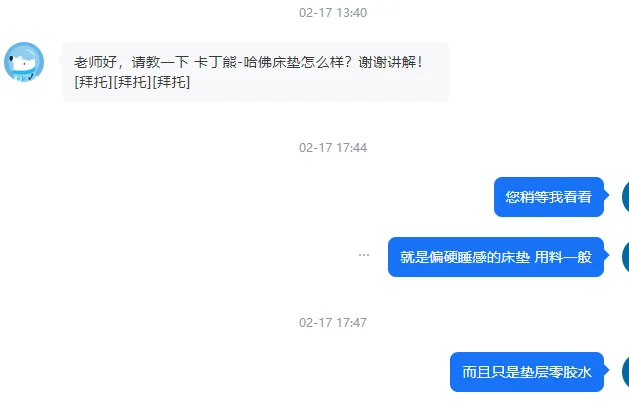Select the 而且只是垫层零胶水 reply bubble

click(x=527, y=372)
